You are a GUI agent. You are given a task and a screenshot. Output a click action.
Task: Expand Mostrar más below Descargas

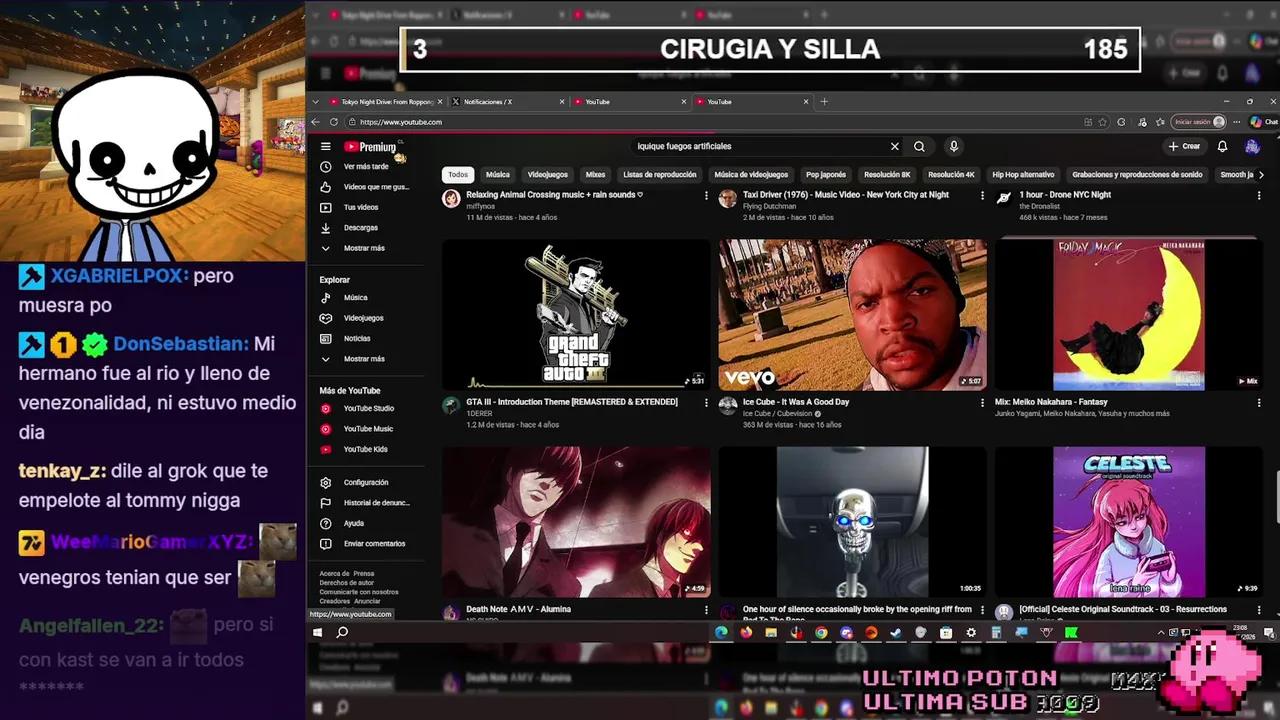point(365,248)
